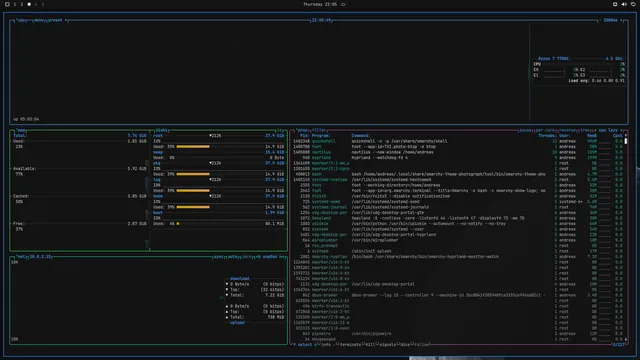Select the Hyprland --watchdog-fd process row
Screen dimensions: 640x360
[x=459, y=158]
